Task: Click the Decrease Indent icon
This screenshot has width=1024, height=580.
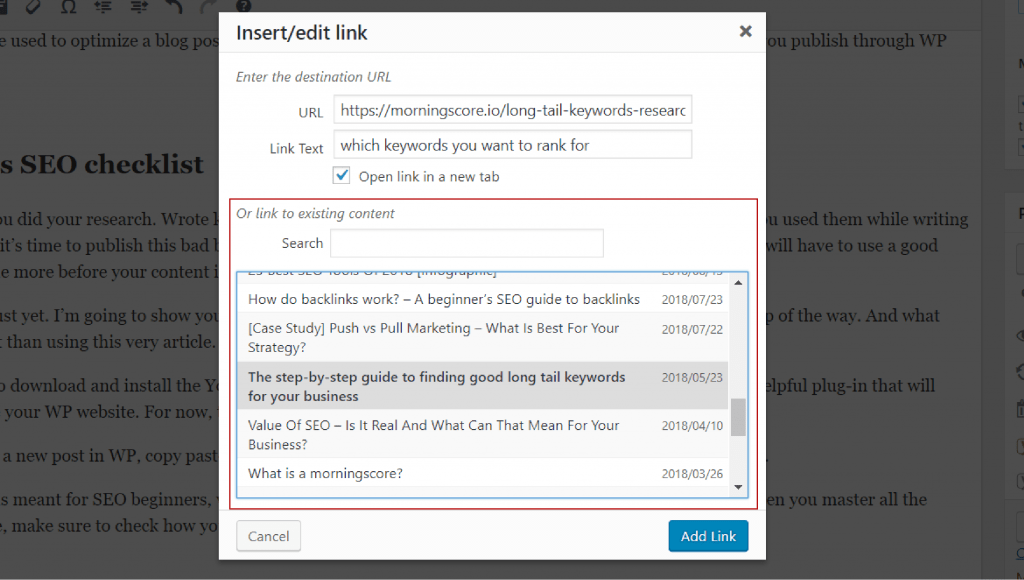Action: [x=104, y=8]
